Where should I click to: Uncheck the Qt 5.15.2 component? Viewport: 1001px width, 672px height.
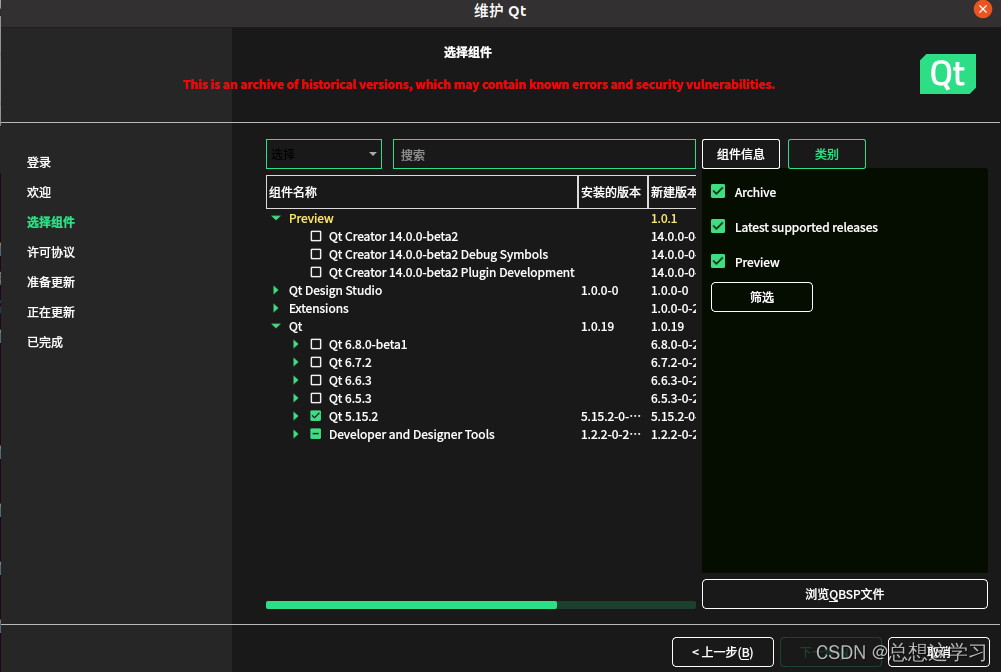pos(316,416)
